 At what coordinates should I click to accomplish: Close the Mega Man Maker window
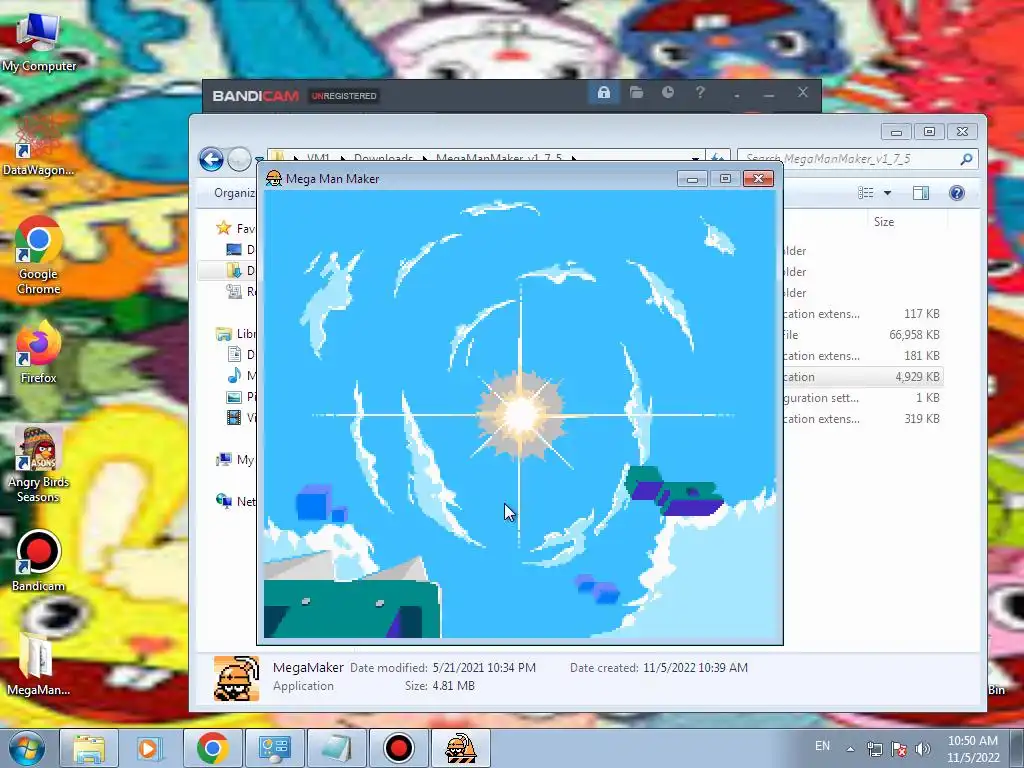(x=758, y=178)
